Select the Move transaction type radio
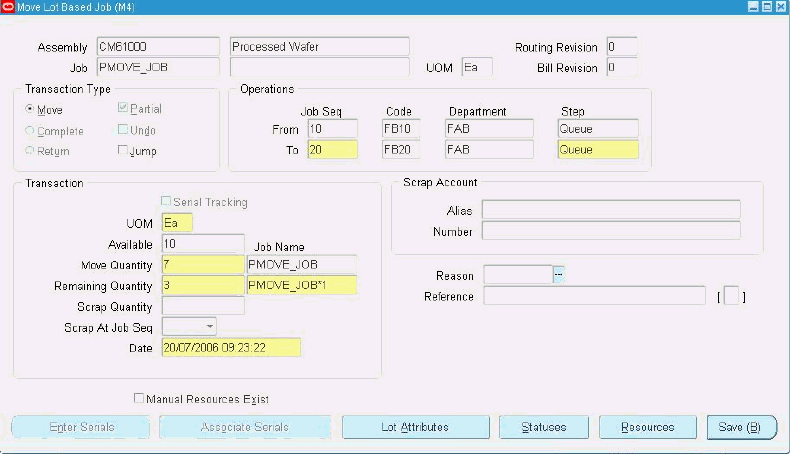 point(30,109)
